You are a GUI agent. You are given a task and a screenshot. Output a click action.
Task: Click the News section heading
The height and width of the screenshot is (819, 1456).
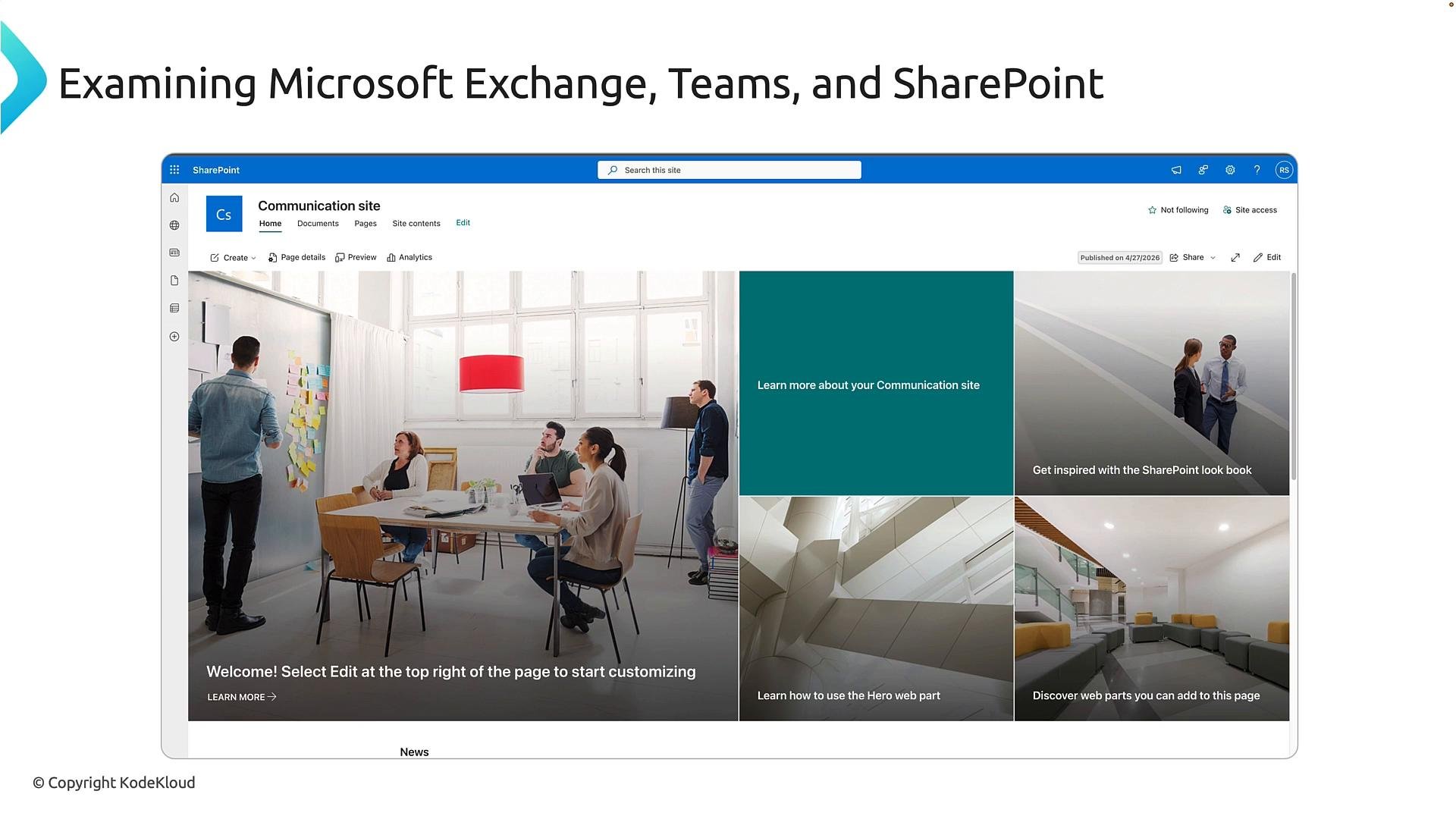[414, 752]
